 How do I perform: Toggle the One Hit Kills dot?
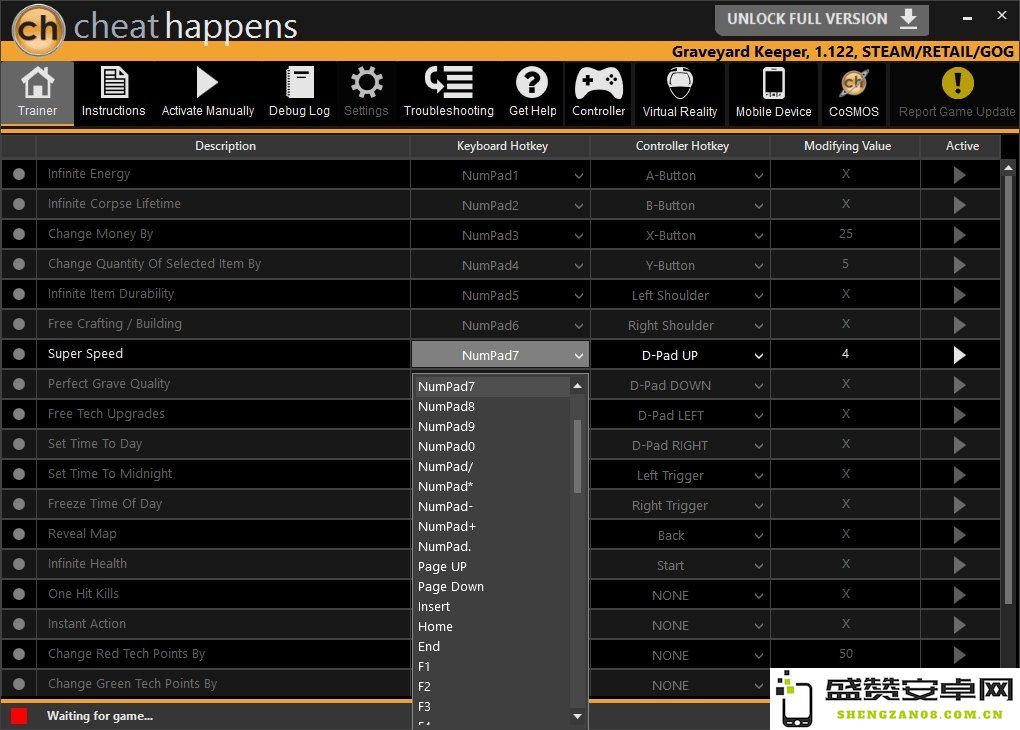[19, 594]
